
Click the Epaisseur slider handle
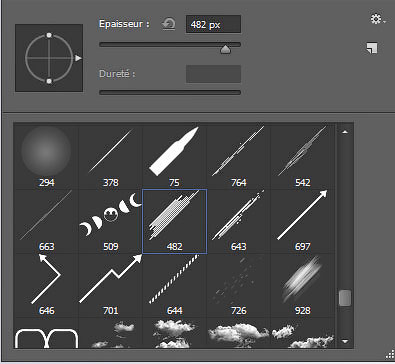(226, 49)
